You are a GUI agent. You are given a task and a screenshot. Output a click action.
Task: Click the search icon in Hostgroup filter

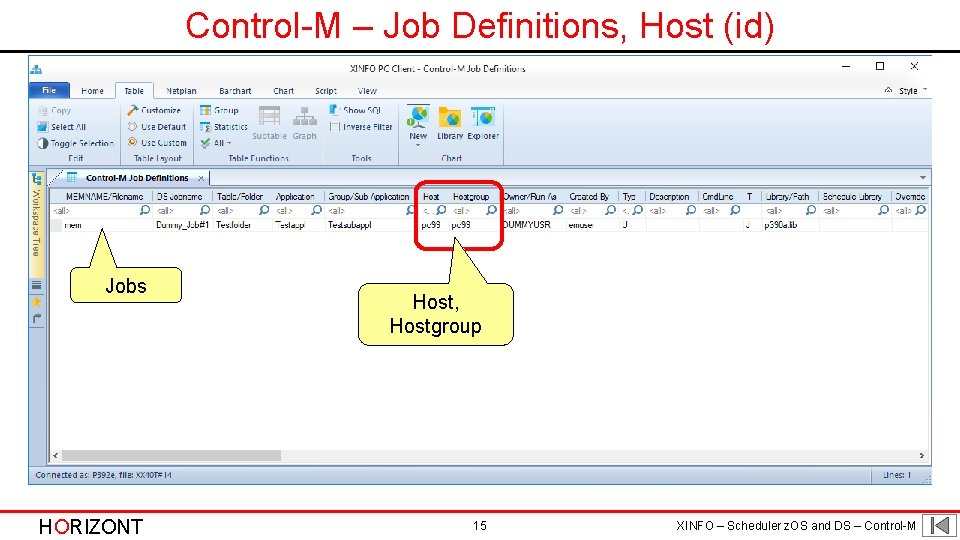[491, 210]
